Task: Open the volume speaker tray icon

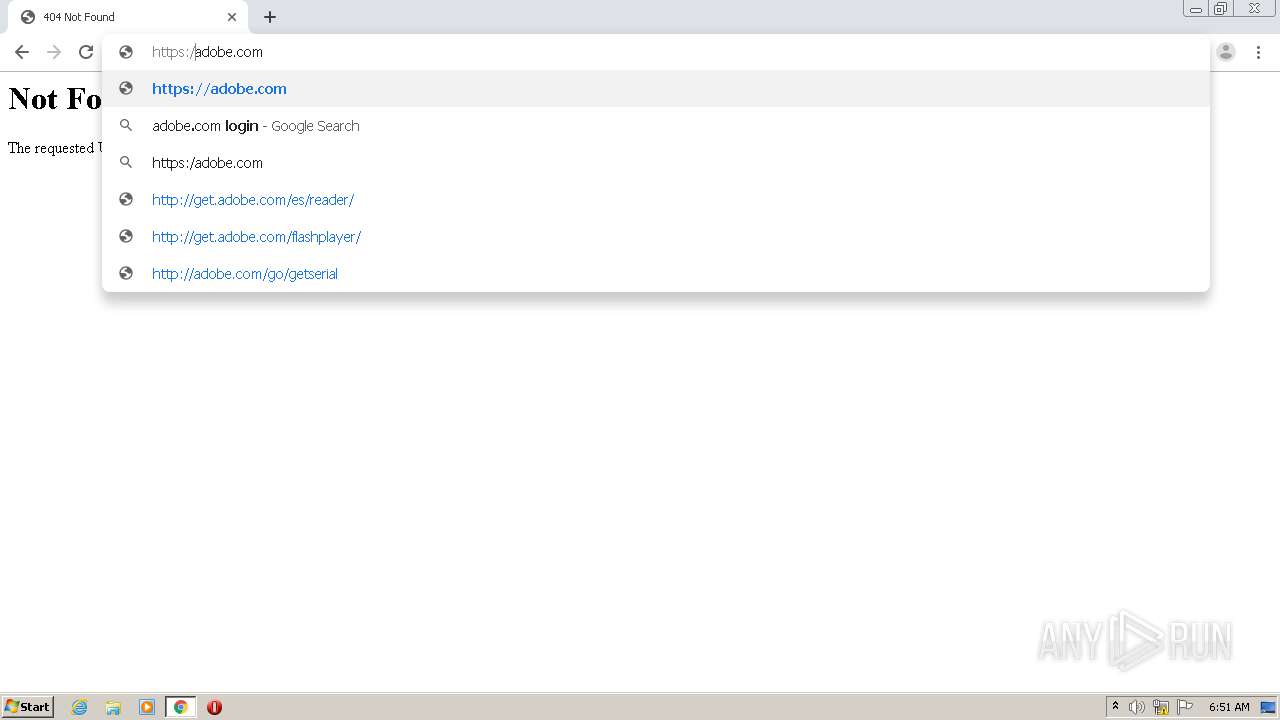Action: pos(1137,707)
